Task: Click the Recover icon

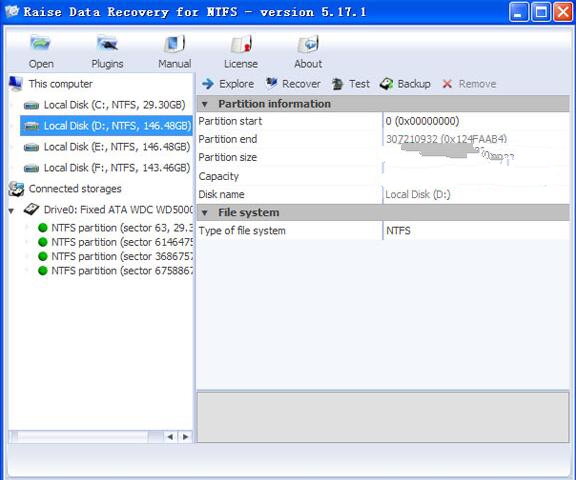Action: (271, 83)
